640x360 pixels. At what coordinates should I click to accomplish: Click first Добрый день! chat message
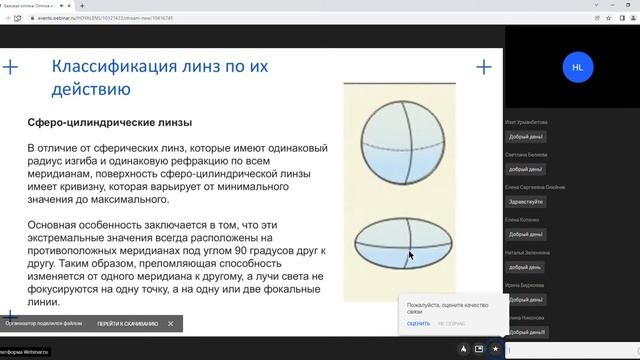click(x=525, y=137)
